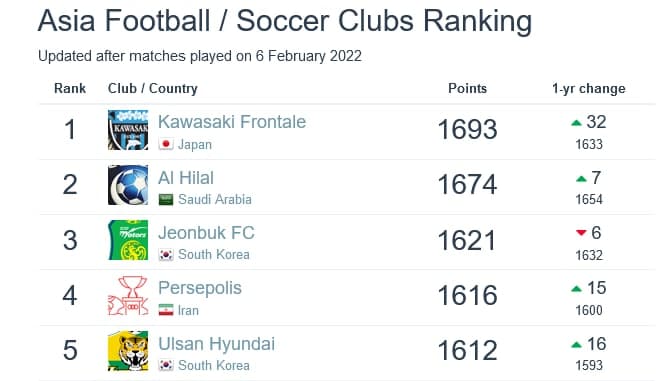Open the Jeonbuk FC club page
Viewport: 663px width, 381px height.
(206, 233)
